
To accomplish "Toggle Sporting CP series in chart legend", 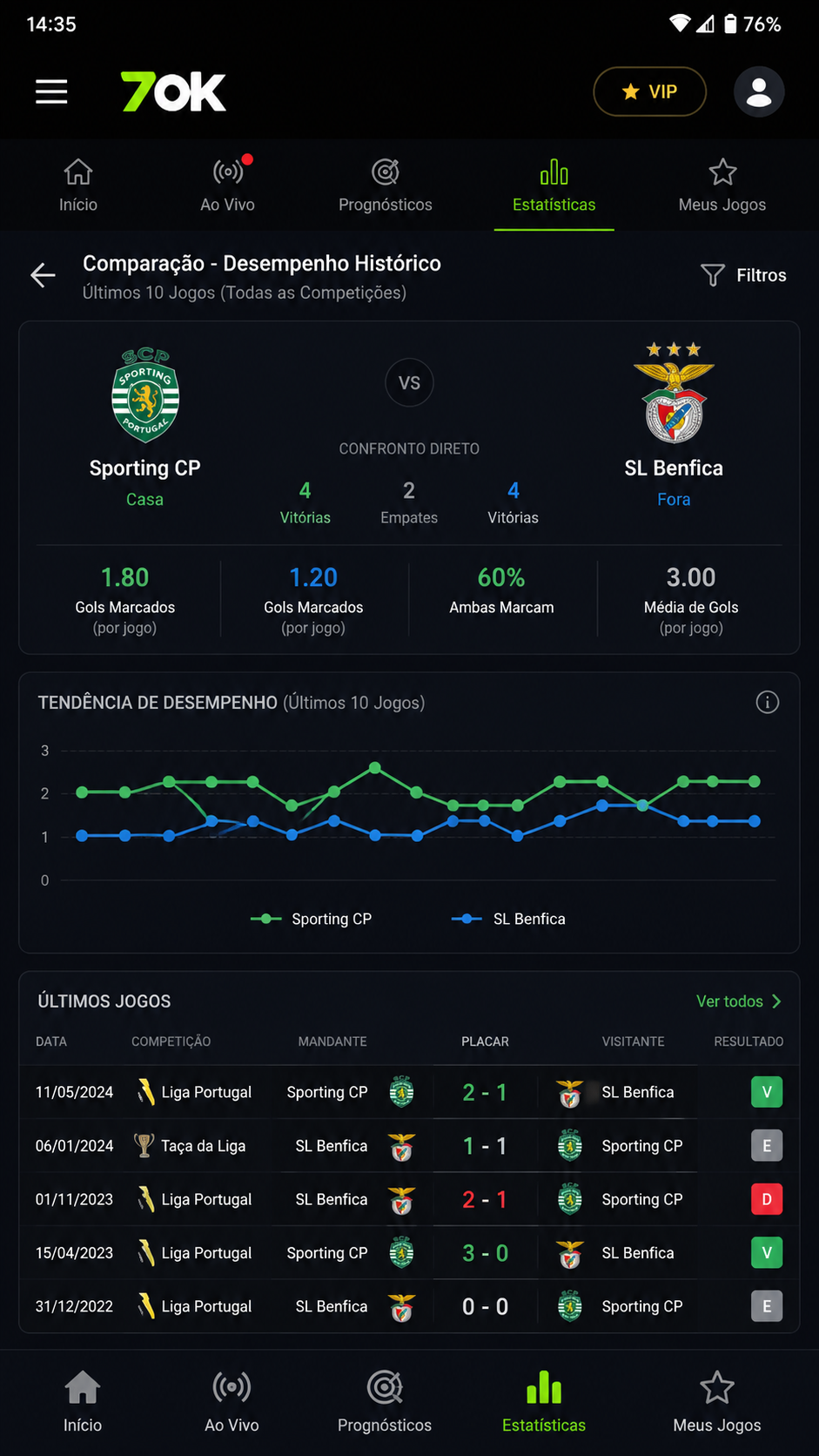I will coord(311,919).
